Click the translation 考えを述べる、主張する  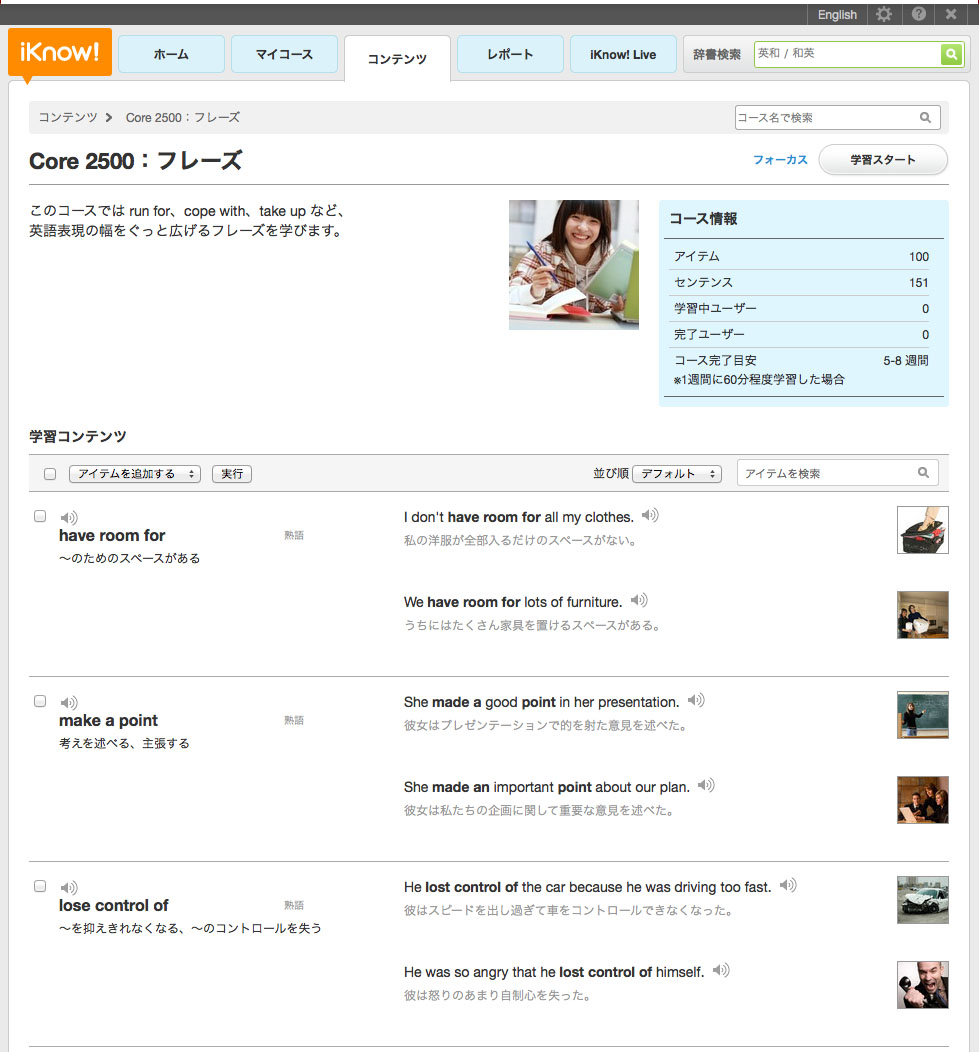point(124,743)
